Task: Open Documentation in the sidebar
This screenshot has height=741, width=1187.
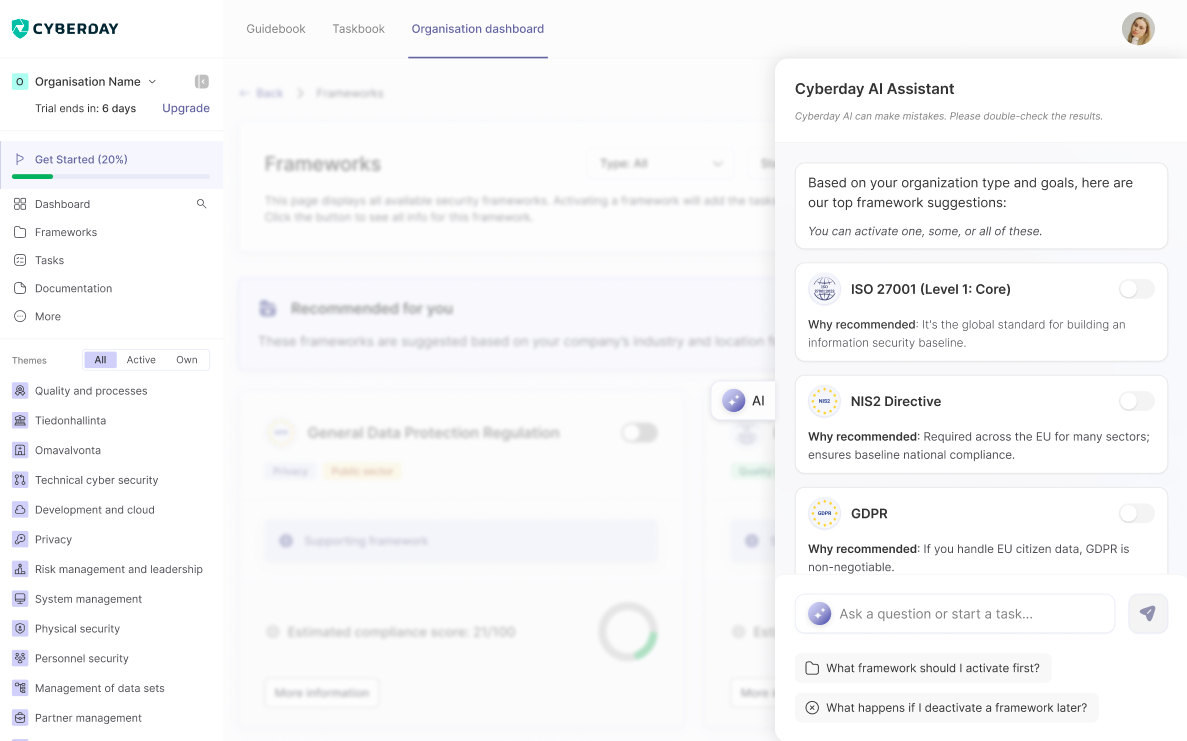Action: click(x=73, y=288)
